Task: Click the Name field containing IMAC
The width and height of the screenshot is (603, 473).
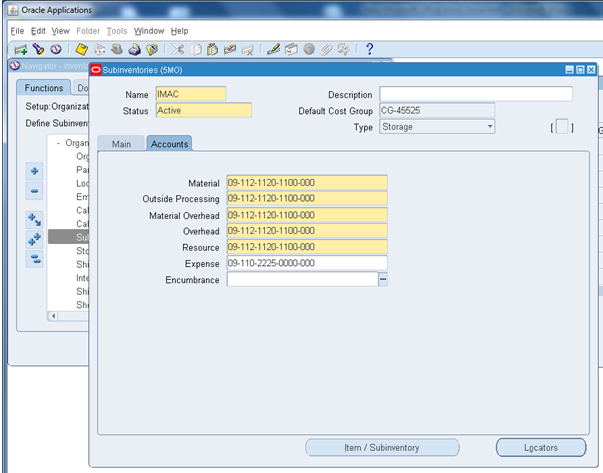Action: pyautogui.click(x=191, y=94)
